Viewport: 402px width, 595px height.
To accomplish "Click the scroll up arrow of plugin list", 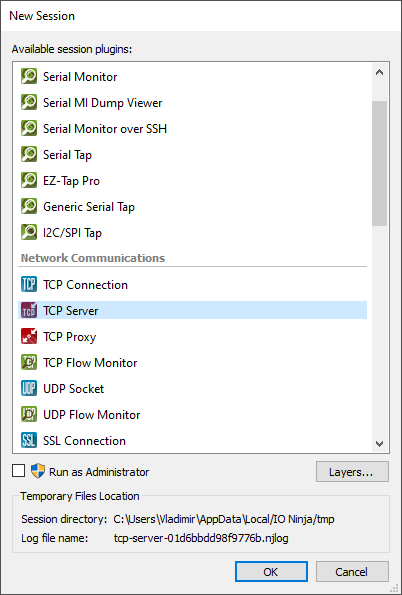I will tap(379, 72).
